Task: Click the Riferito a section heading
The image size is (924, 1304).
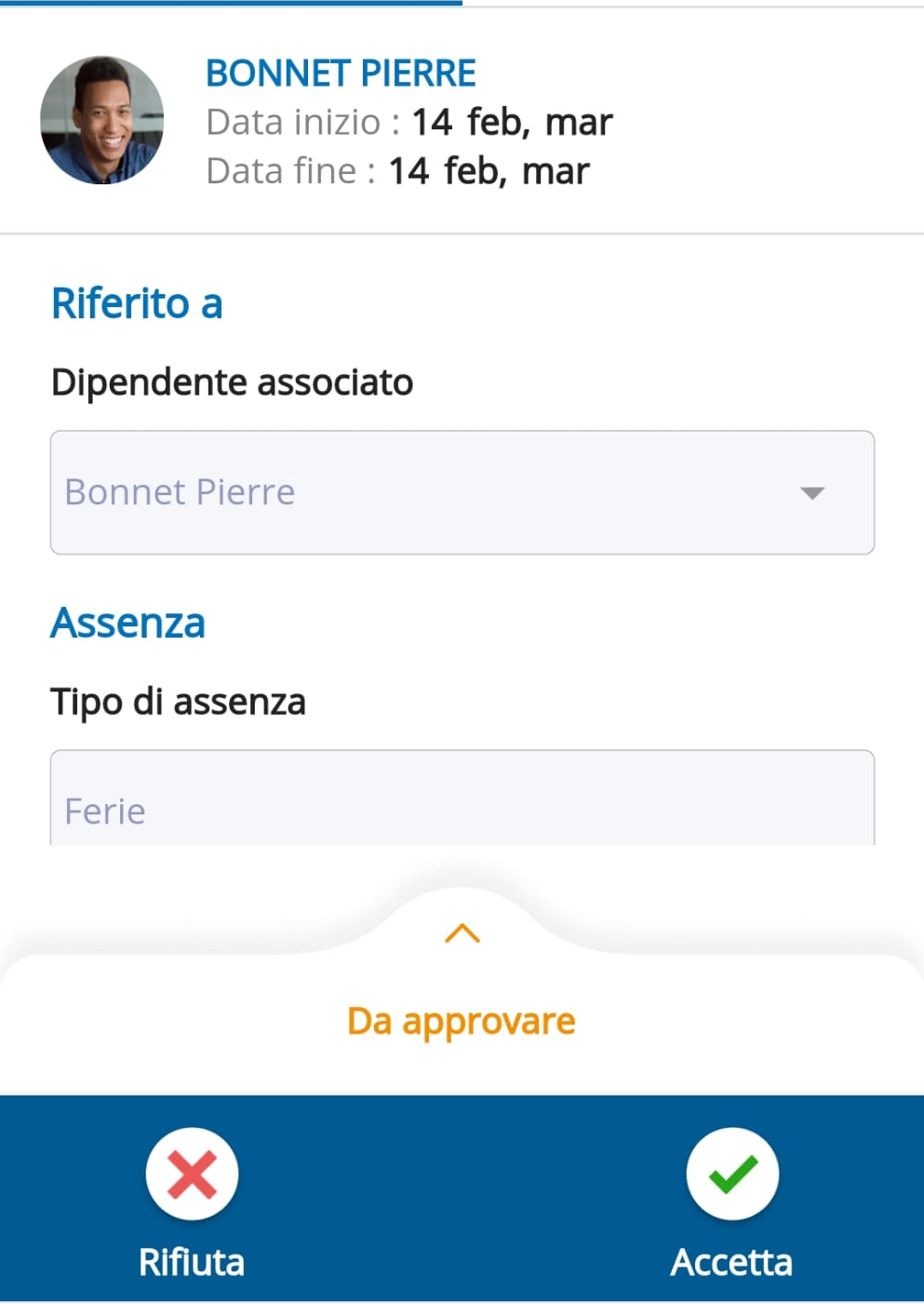Action: click(x=137, y=303)
